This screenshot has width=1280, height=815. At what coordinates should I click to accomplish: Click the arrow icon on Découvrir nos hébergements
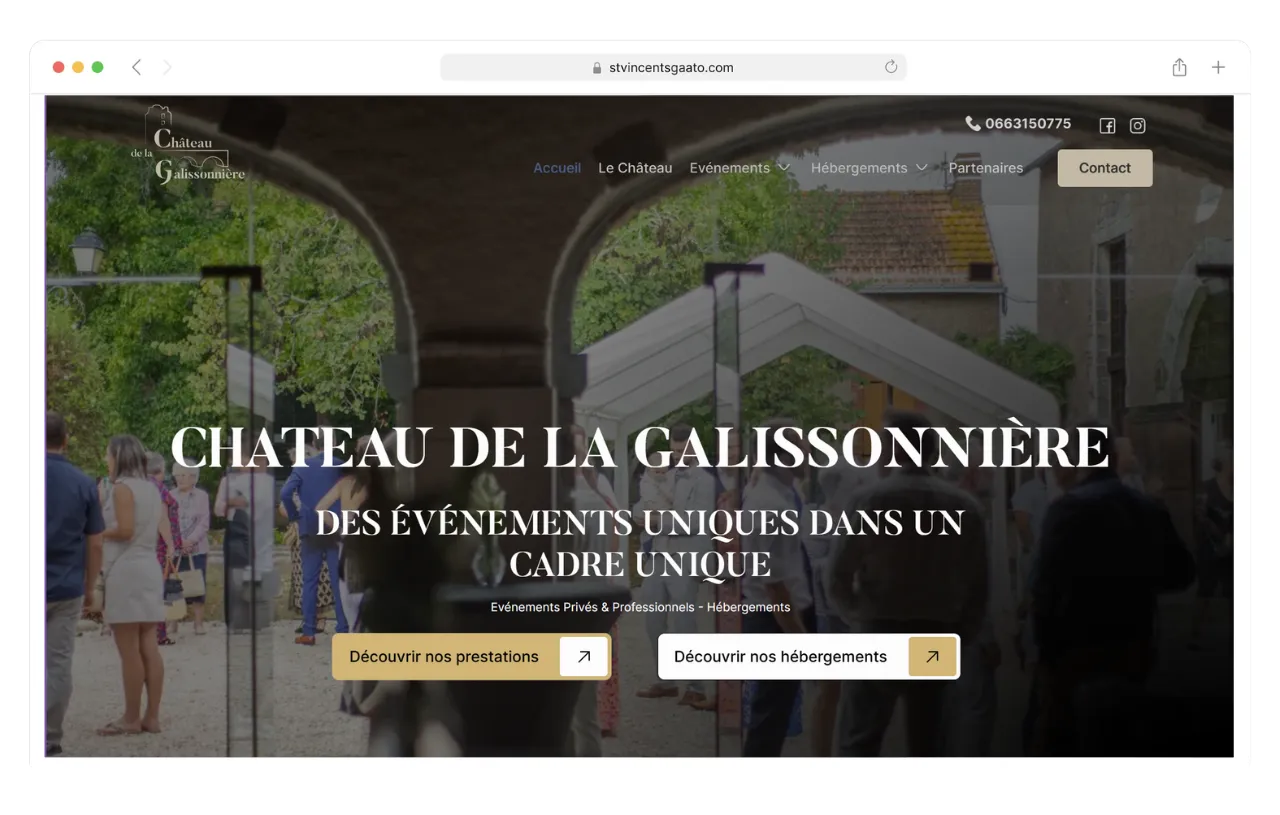tap(932, 657)
